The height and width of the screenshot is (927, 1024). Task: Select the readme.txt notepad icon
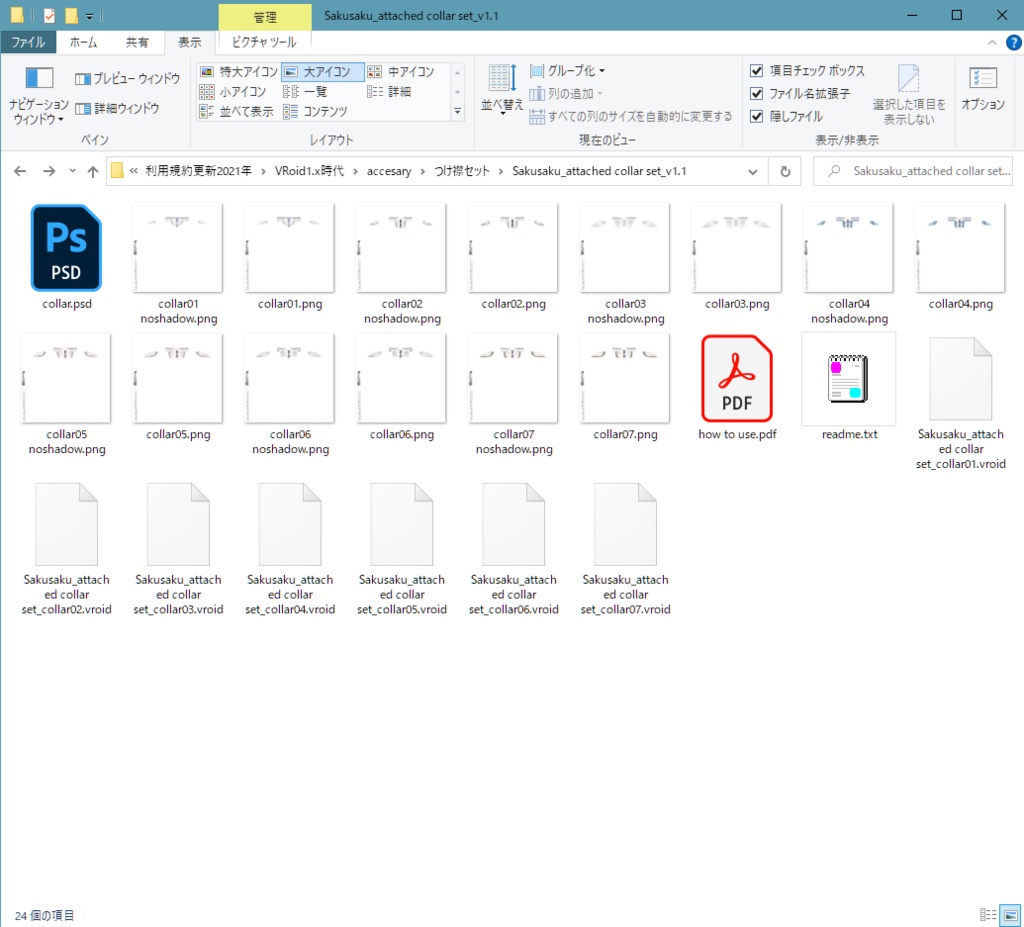coord(848,378)
